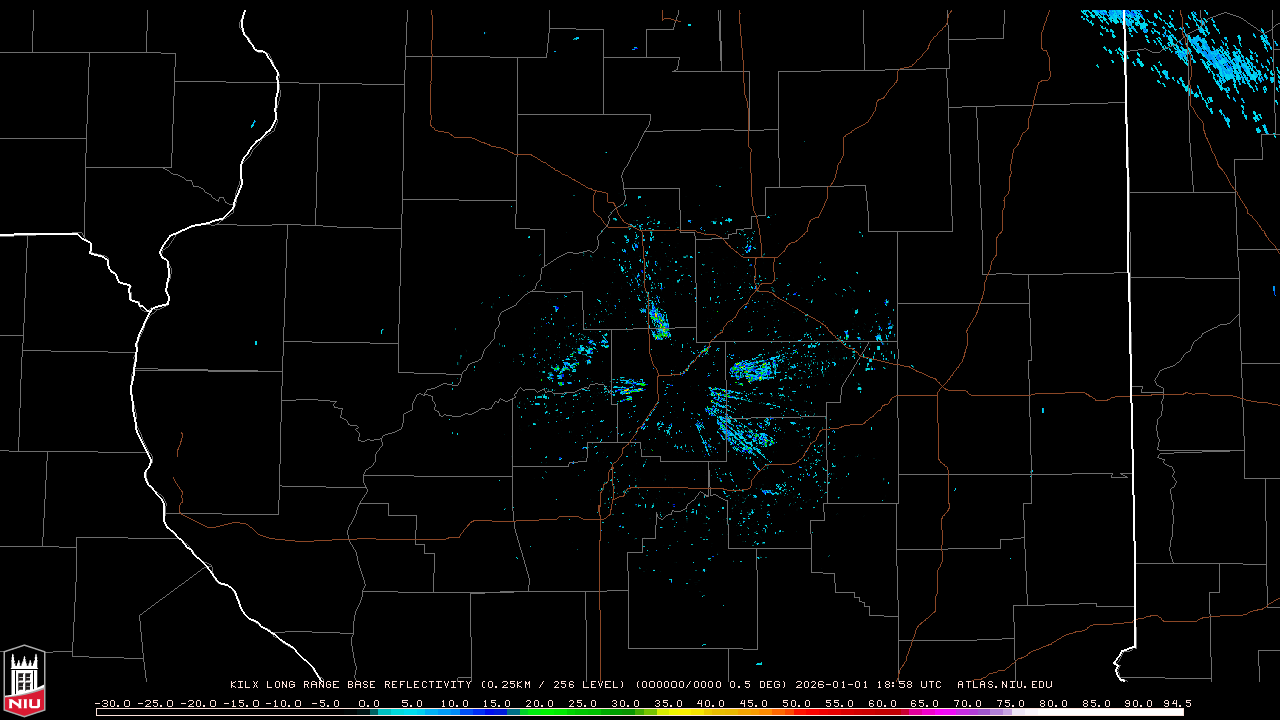Click the KILX Long Range Base Reflectivity title
Image resolution: width=1280 pixels, height=720 pixels.
point(350,685)
